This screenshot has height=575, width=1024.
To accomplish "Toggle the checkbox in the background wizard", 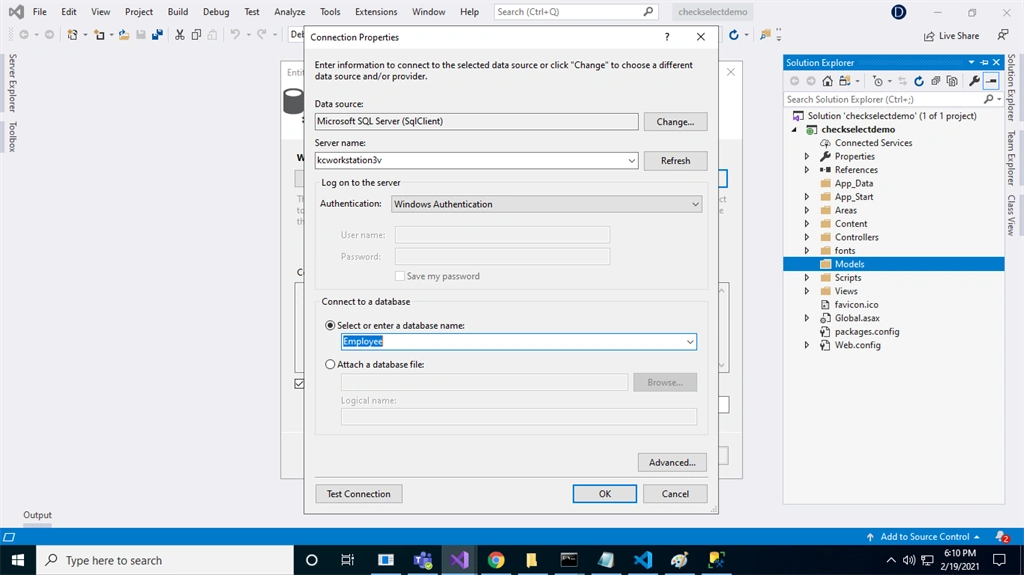I will (299, 384).
